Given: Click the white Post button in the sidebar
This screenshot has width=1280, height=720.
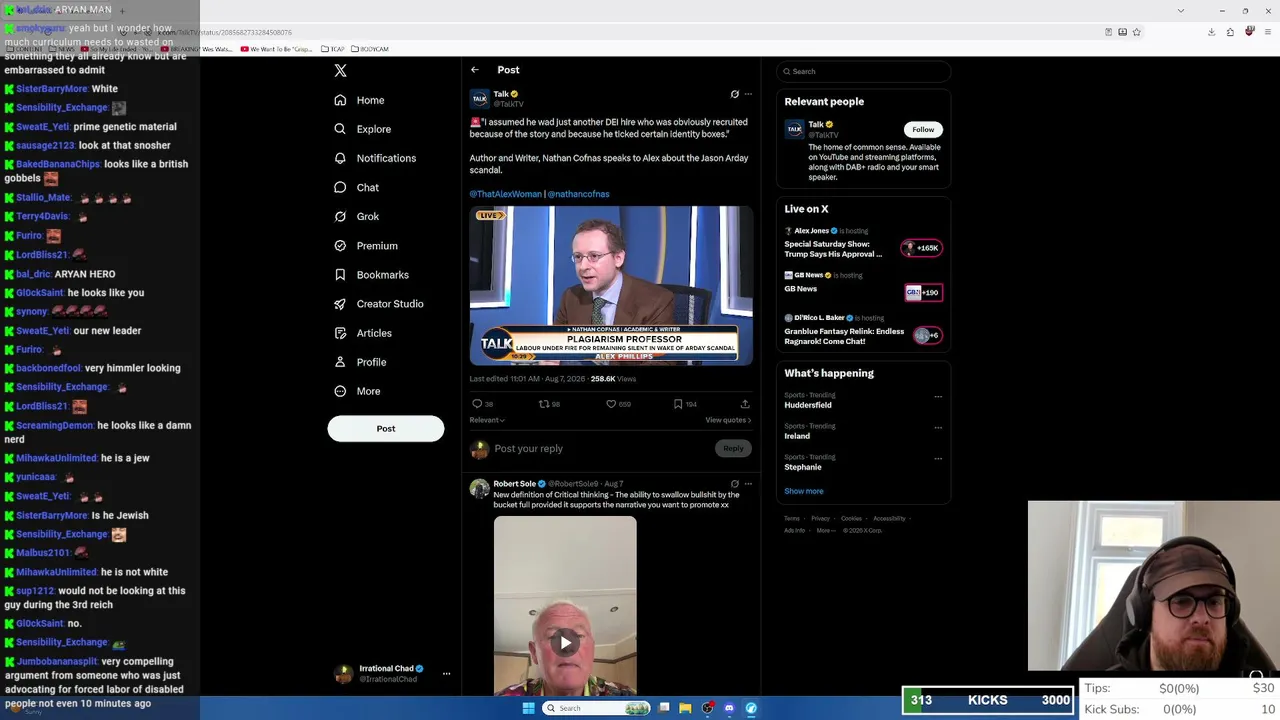Looking at the screenshot, I should (x=386, y=428).
